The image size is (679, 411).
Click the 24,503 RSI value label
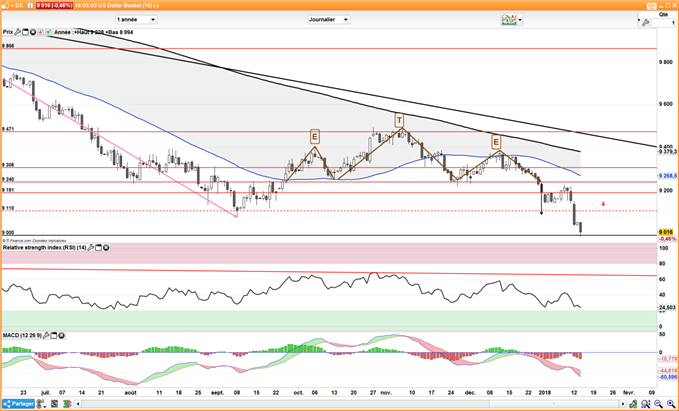[x=667, y=307]
